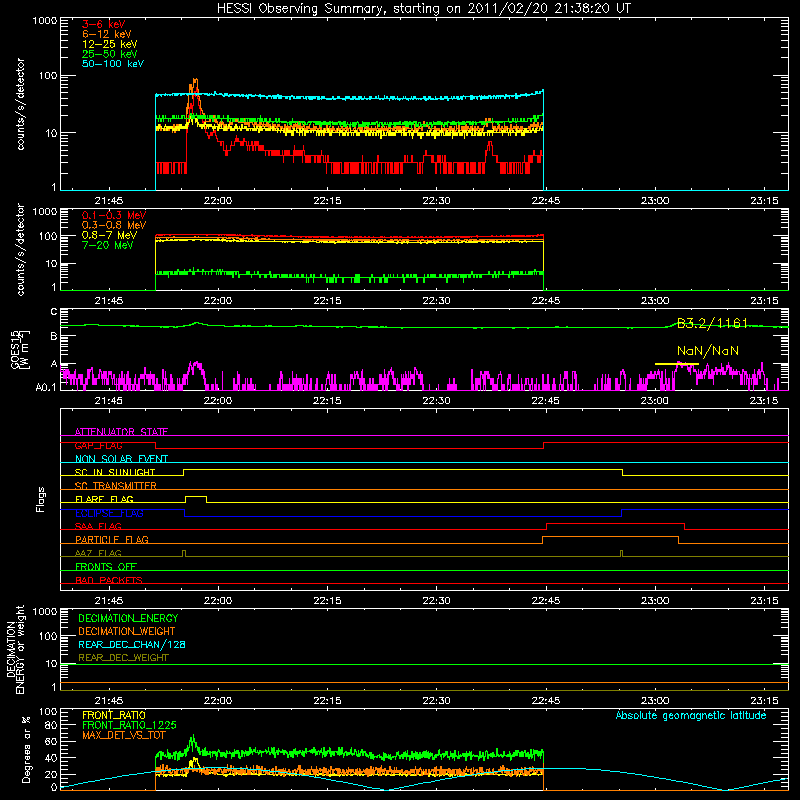This screenshot has height=800, width=800.
Task: Select the 12-25 keV legend label
Action: [110, 44]
